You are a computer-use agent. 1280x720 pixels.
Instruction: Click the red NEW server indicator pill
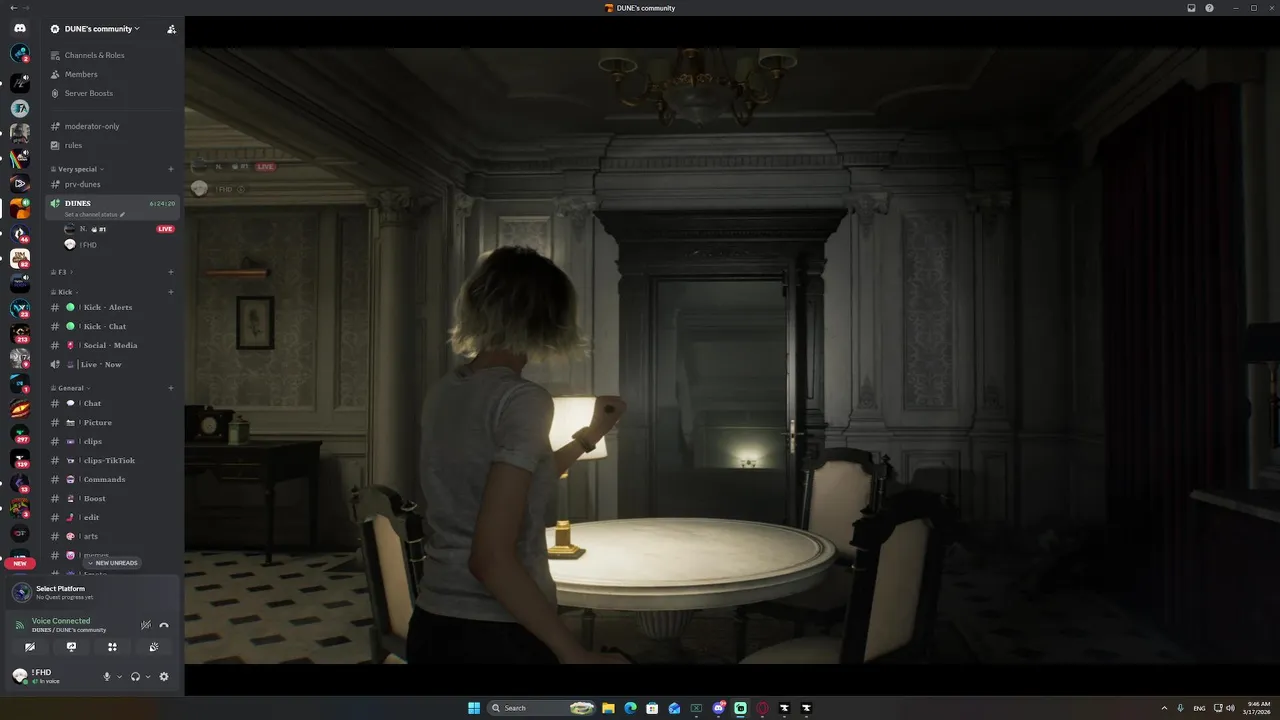(20, 563)
